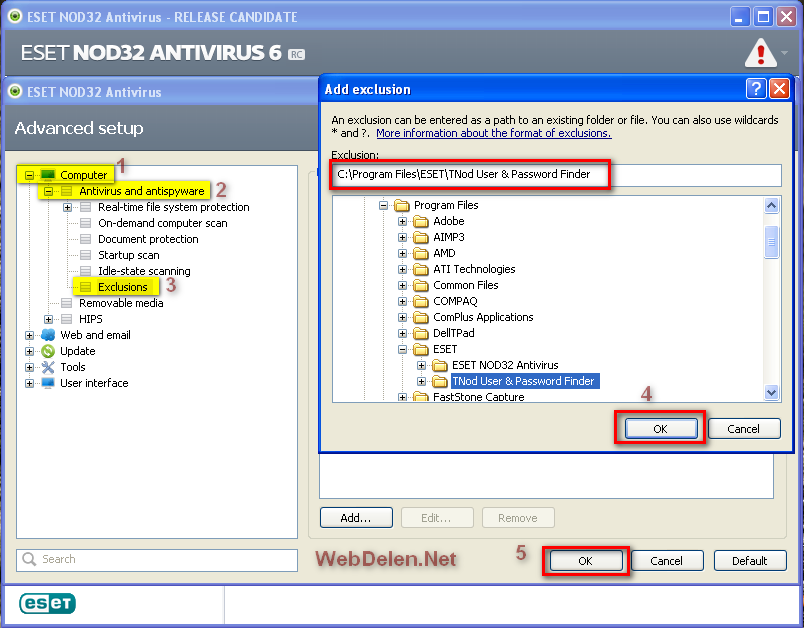Click the Exclusions page icon in tree
The height and width of the screenshot is (628, 804).
pyautogui.click(x=86, y=287)
